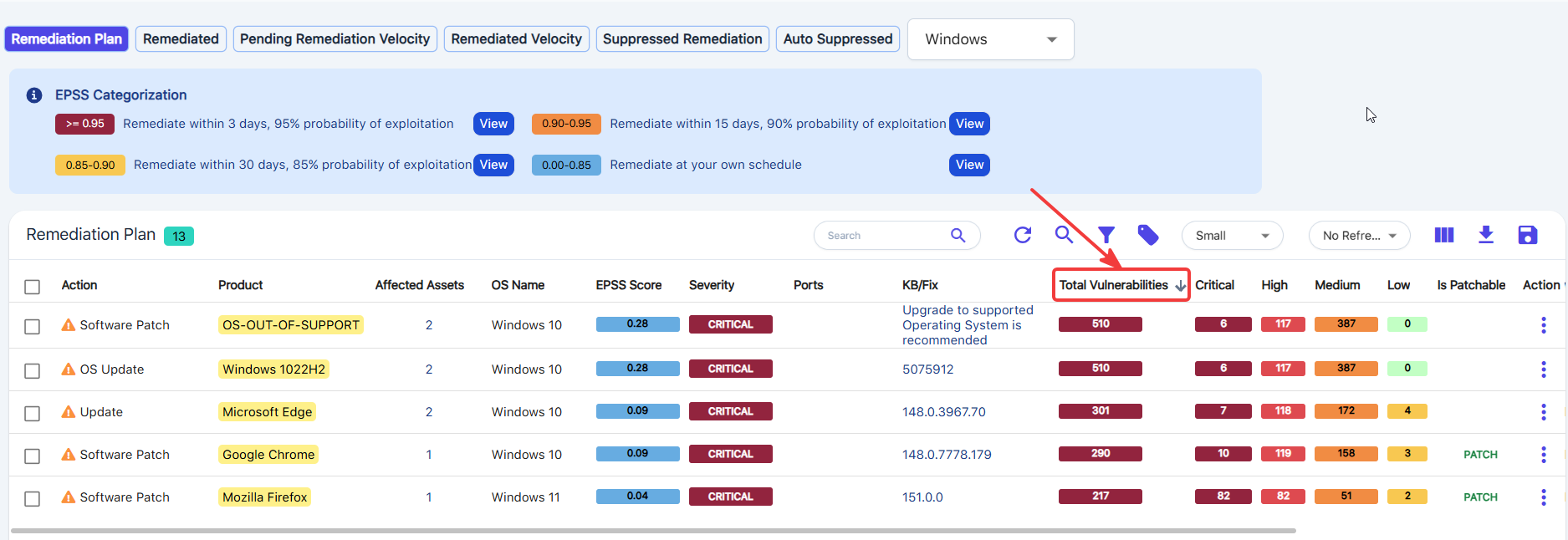
Task: Open the three-dot menu for Microsoft Edge row
Action: [x=1544, y=412]
